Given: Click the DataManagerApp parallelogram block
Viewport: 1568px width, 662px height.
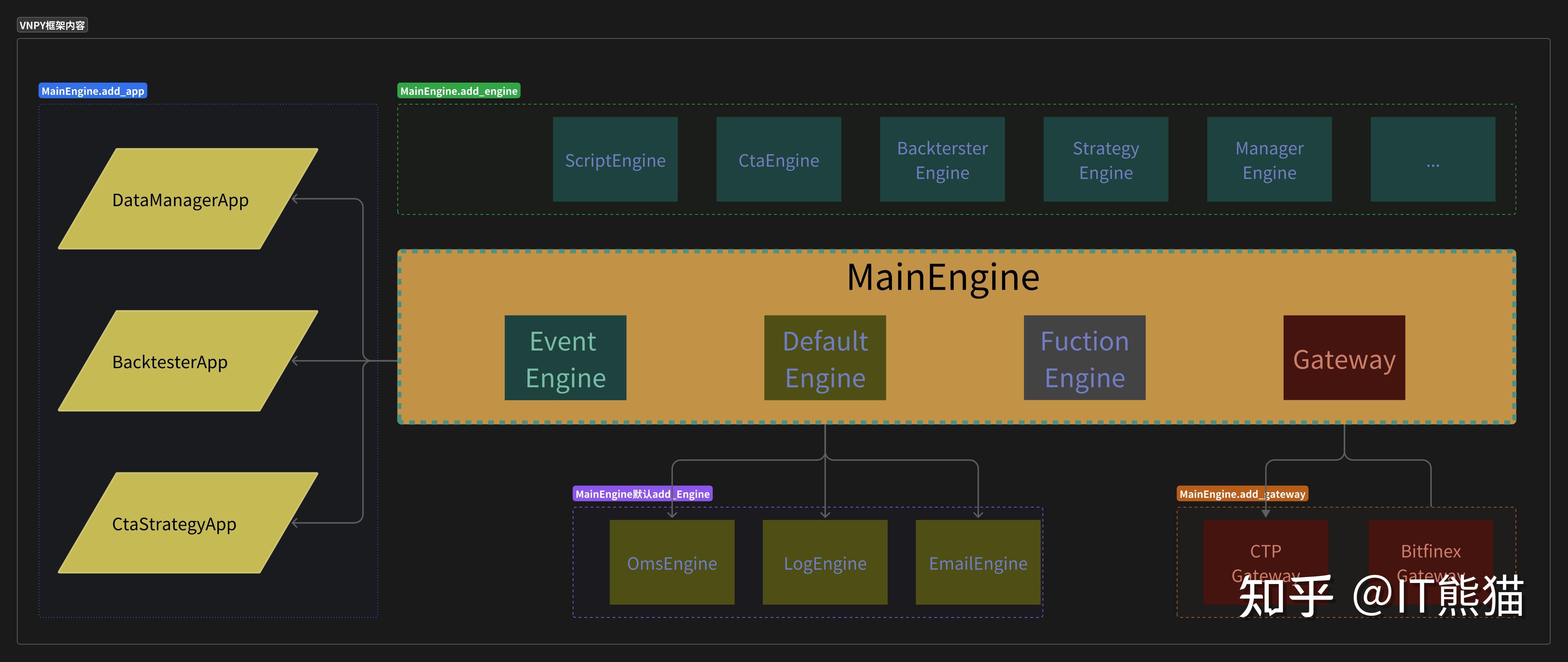Looking at the screenshot, I should [187, 199].
